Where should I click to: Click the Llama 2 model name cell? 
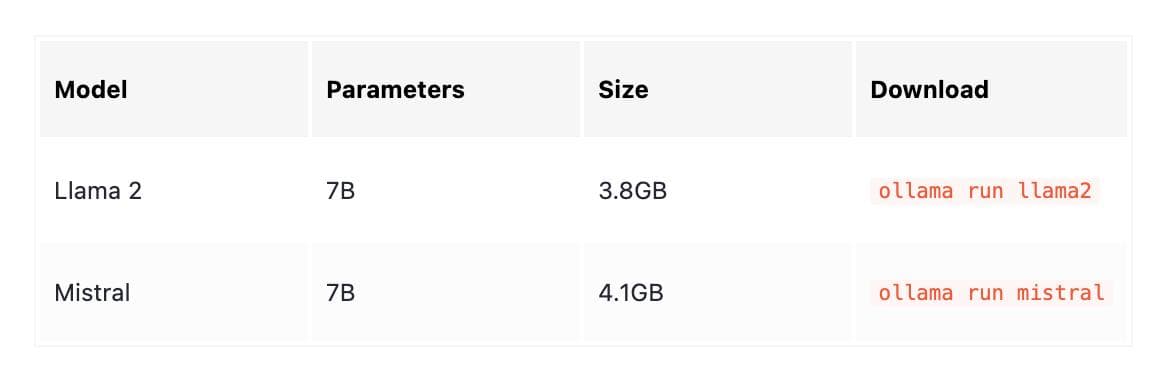(98, 191)
